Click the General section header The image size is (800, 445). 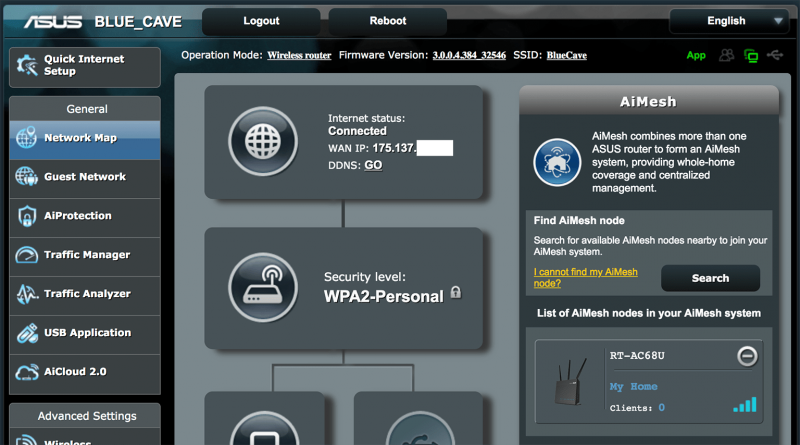pyautogui.click(x=85, y=109)
